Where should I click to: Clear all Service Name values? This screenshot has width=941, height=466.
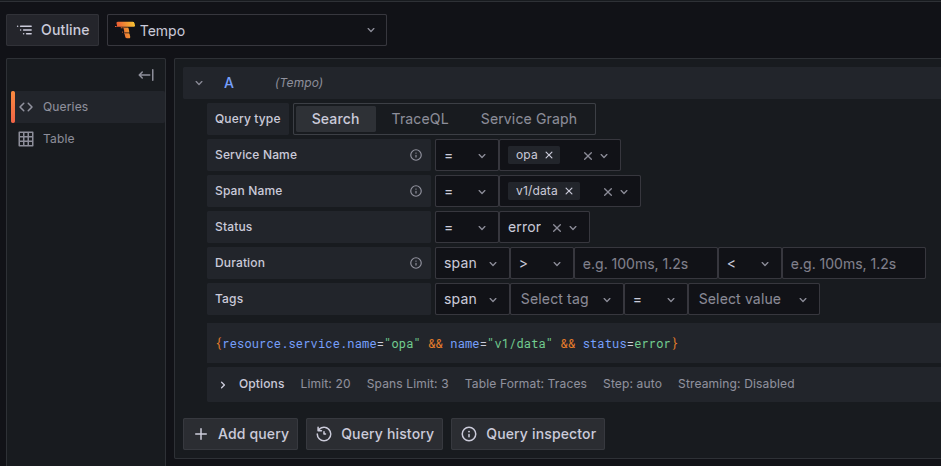tap(588, 156)
